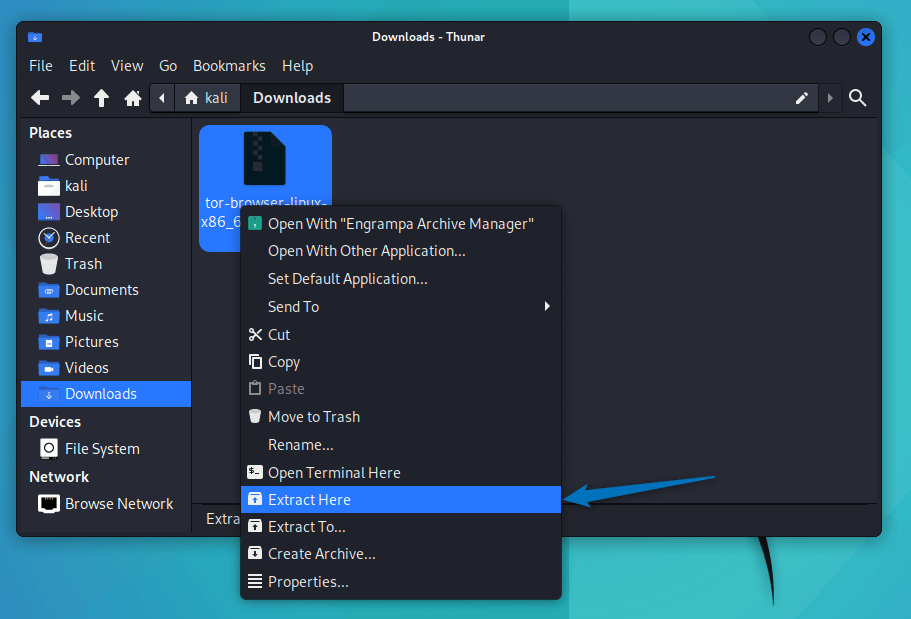911x619 pixels.
Task: Click the search magnifier icon
Action: click(857, 97)
